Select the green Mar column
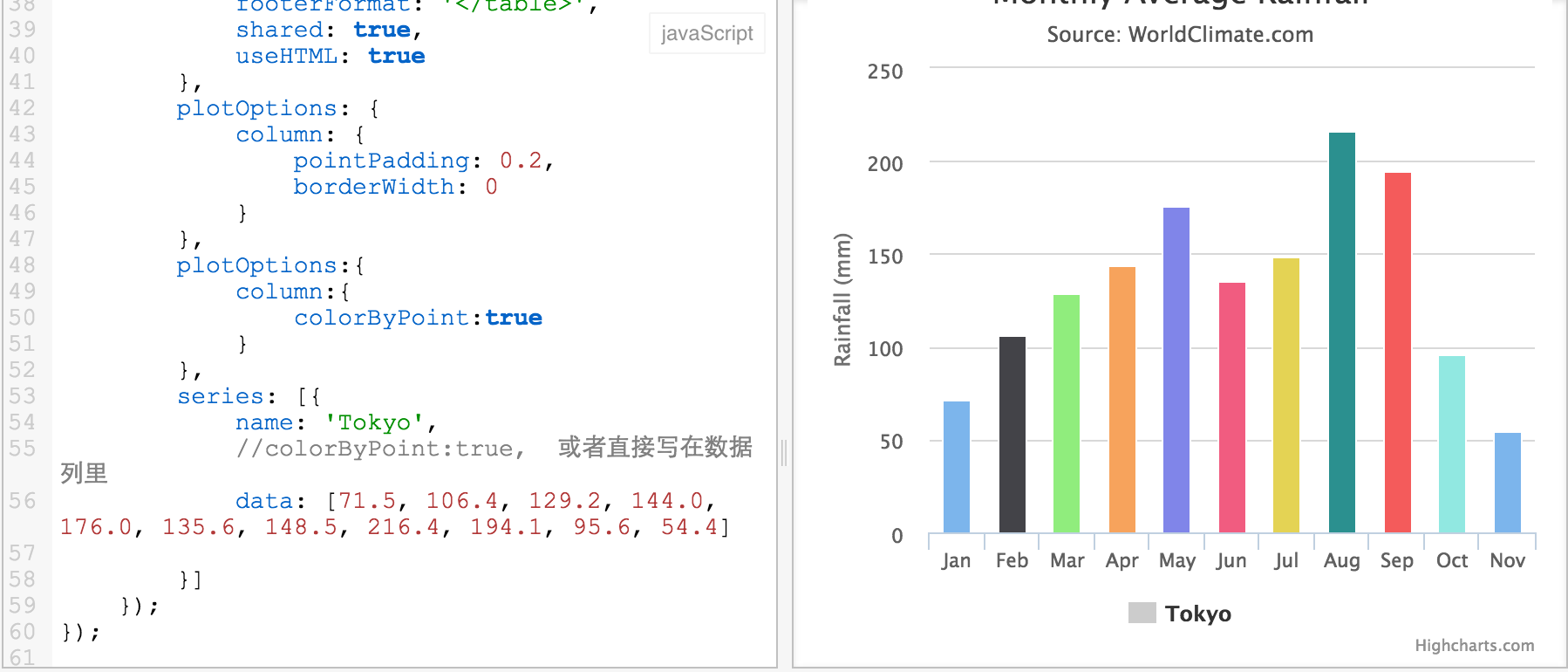This screenshot has height=672, width=1568. point(1066,414)
